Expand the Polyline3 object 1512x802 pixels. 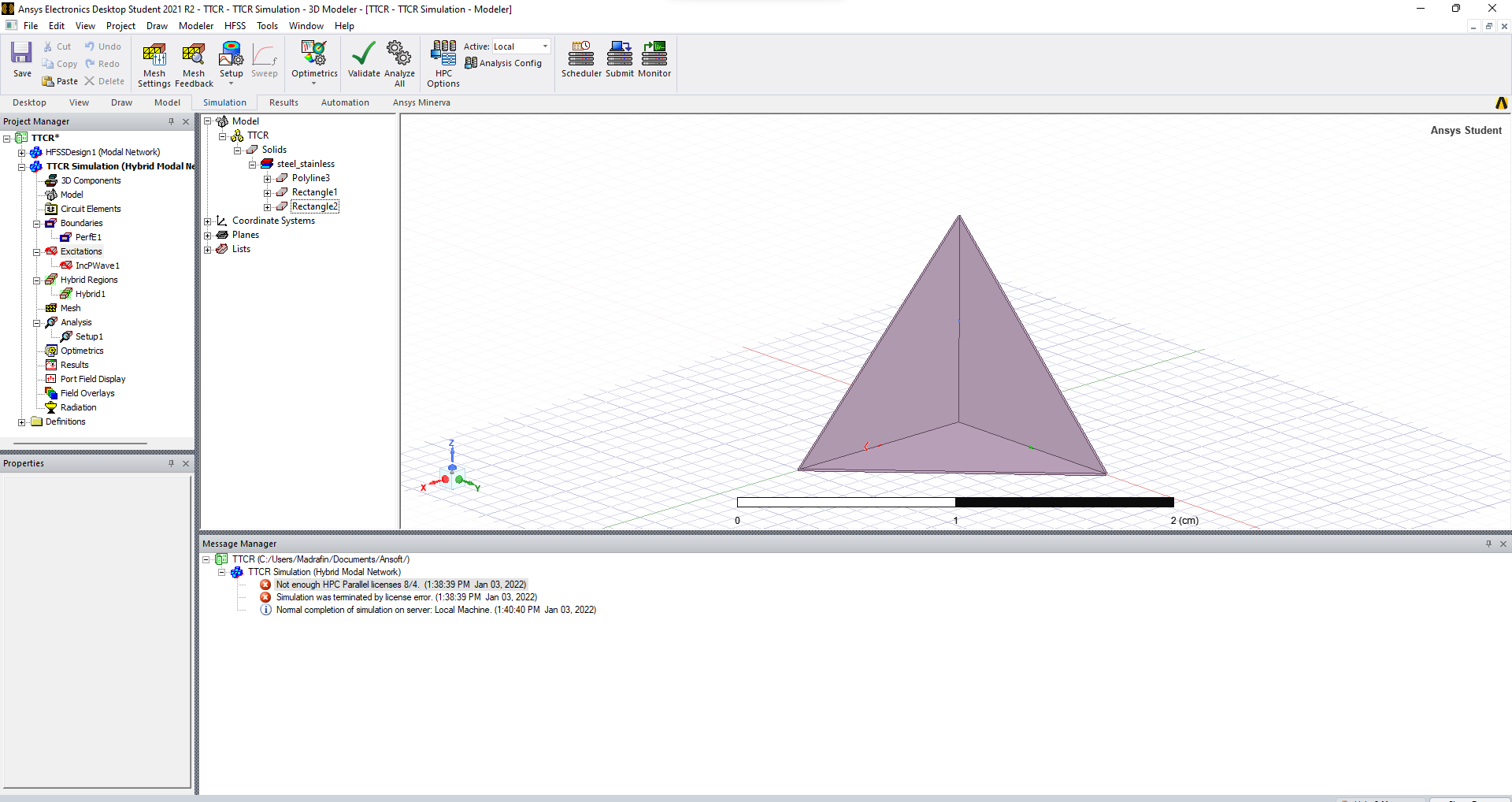(268, 178)
